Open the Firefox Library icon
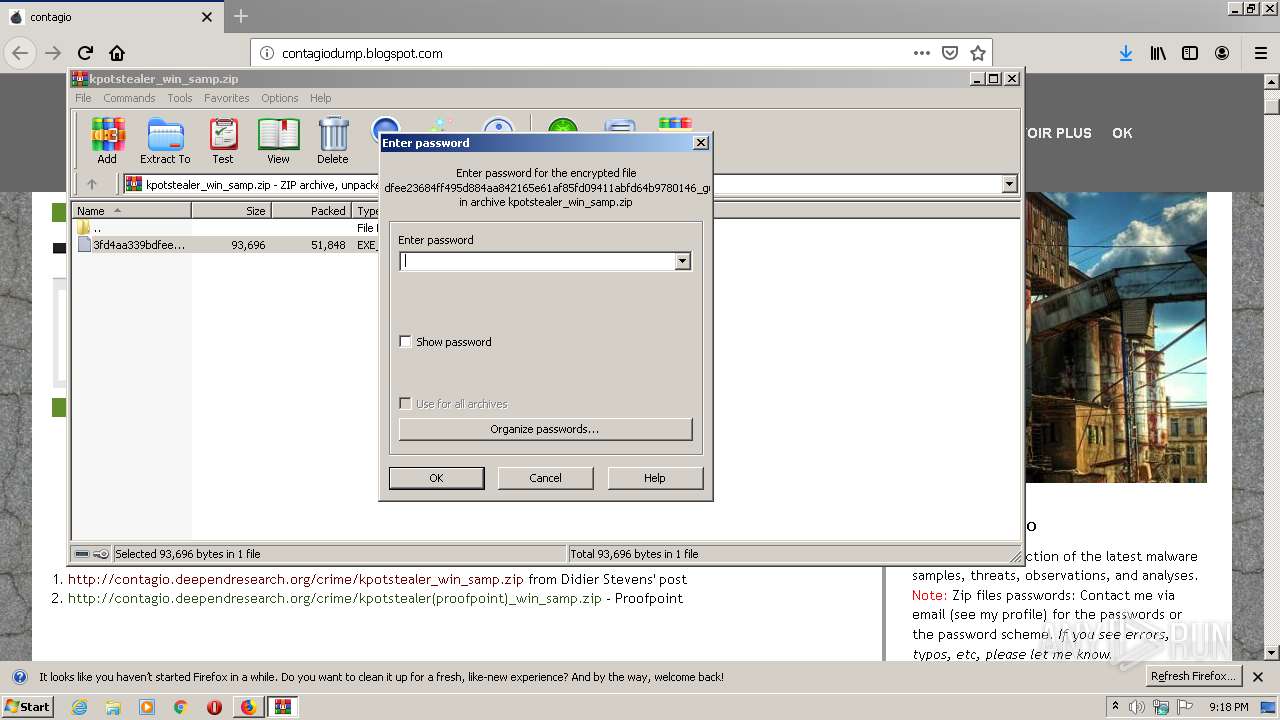The height and width of the screenshot is (720, 1280). click(1158, 53)
